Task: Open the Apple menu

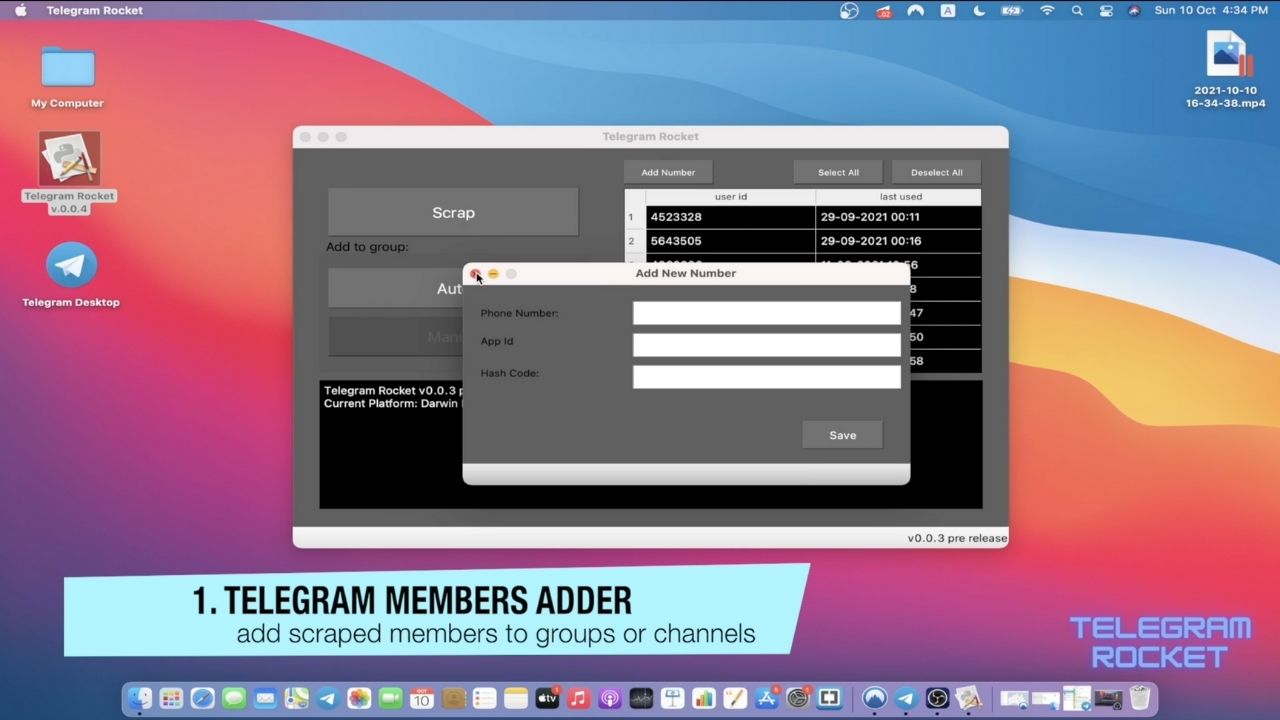Action: pyautogui.click(x=20, y=10)
